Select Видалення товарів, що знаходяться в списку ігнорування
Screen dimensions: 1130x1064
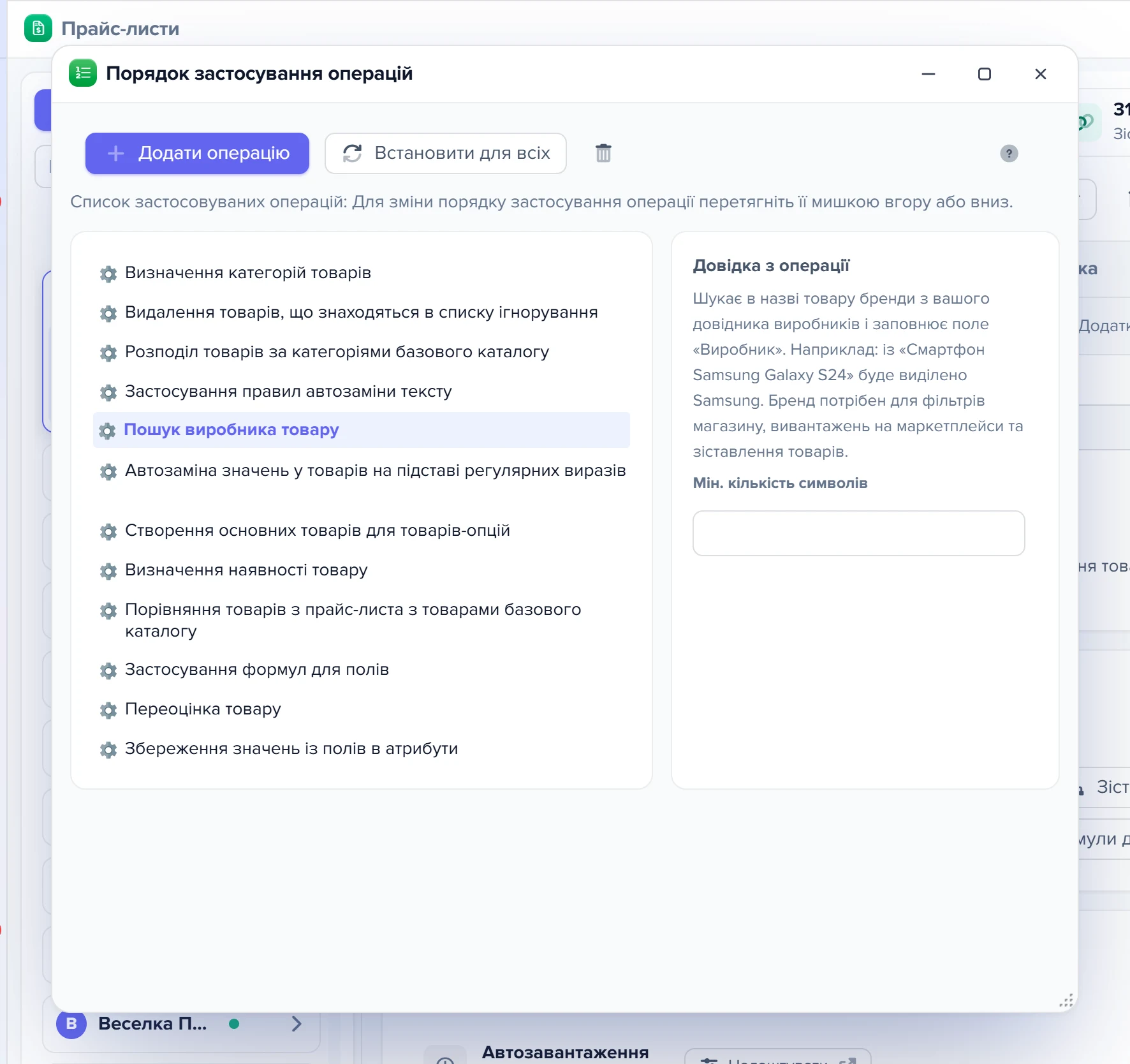tap(362, 313)
